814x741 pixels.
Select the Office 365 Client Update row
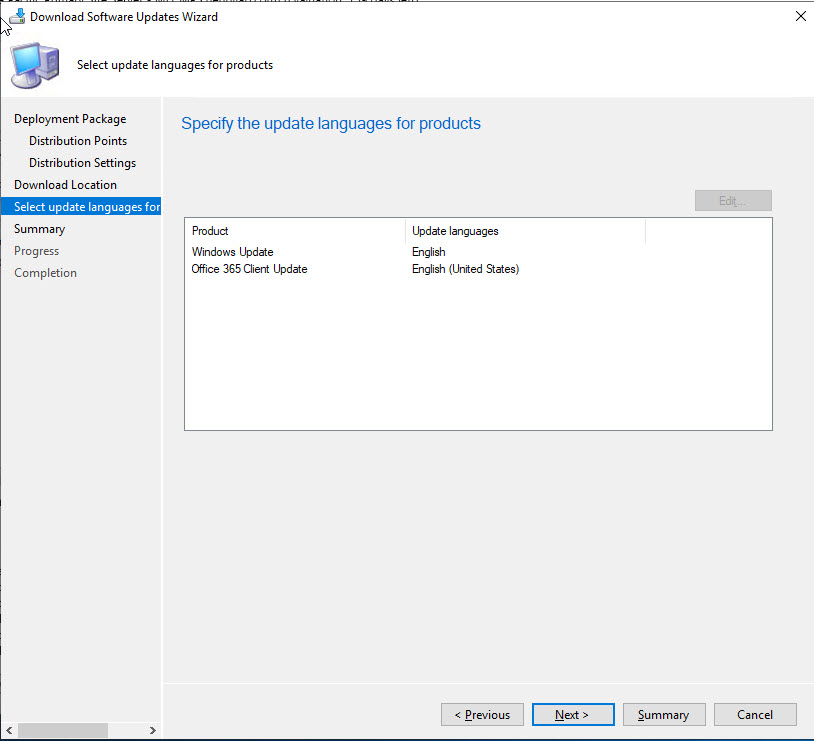tap(249, 269)
